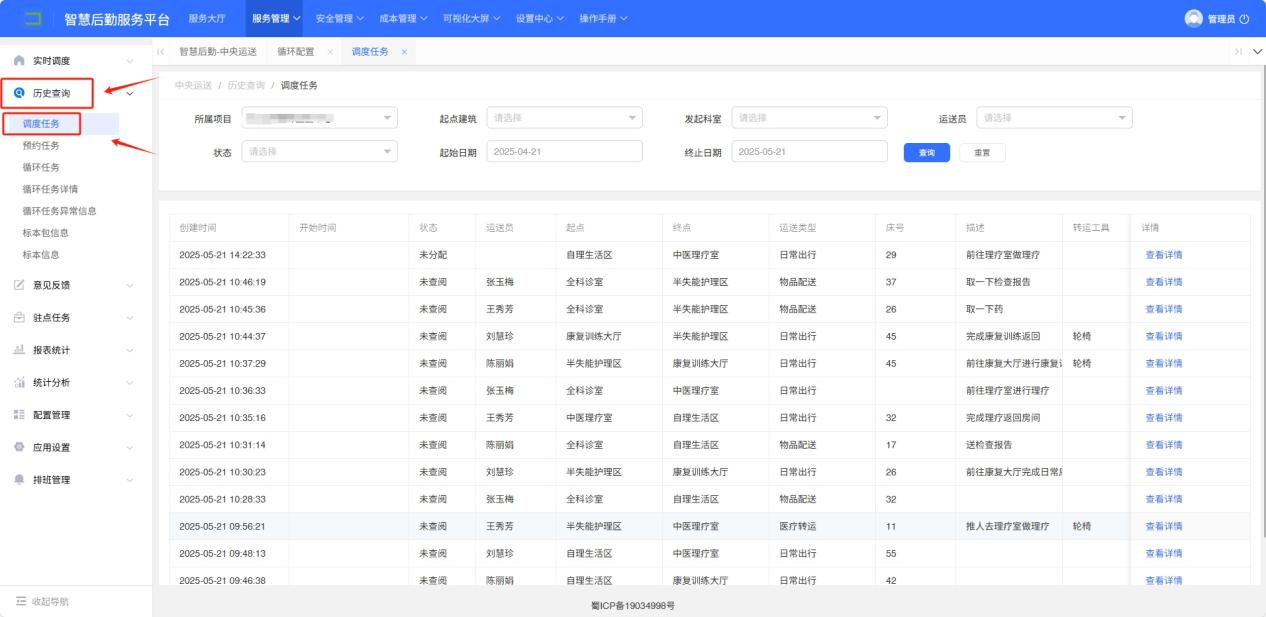Select 循环任务详情 in the sidebar
1266x617 pixels.
pyautogui.click(x=50, y=189)
